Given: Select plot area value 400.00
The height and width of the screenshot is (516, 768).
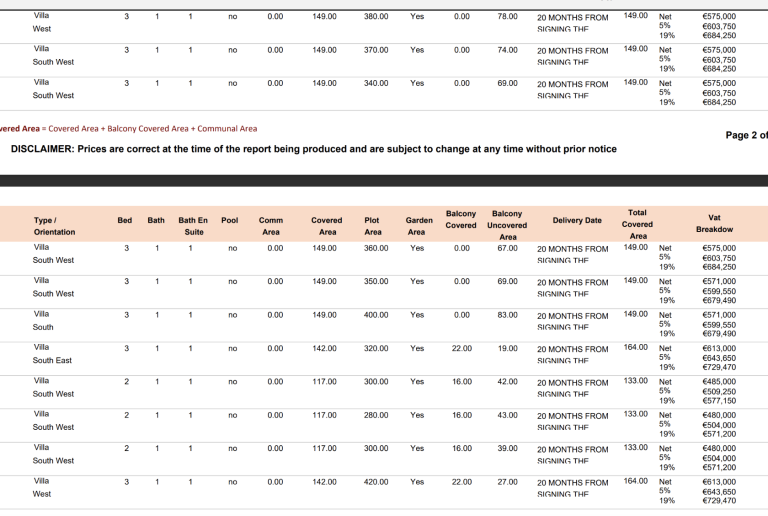Looking at the screenshot, I should pos(376,315).
